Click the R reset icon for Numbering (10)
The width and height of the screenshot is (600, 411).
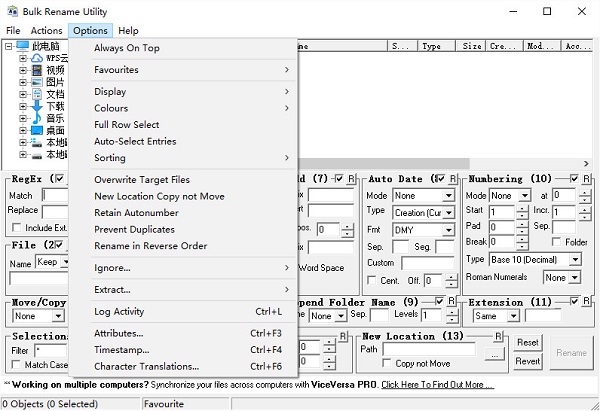587,178
